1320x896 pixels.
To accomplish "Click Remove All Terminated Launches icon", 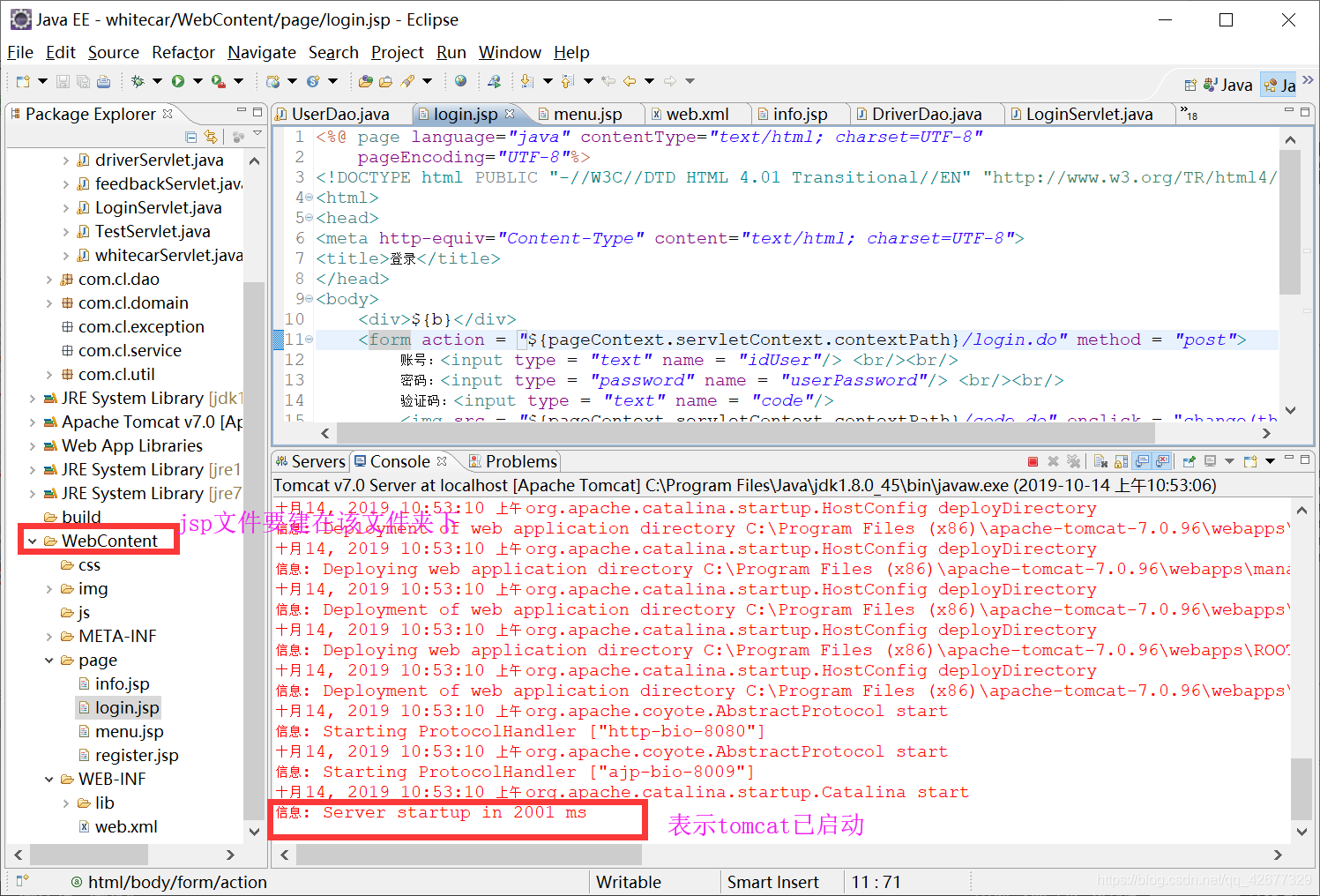I will pyautogui.click(x=1073, y=461).
